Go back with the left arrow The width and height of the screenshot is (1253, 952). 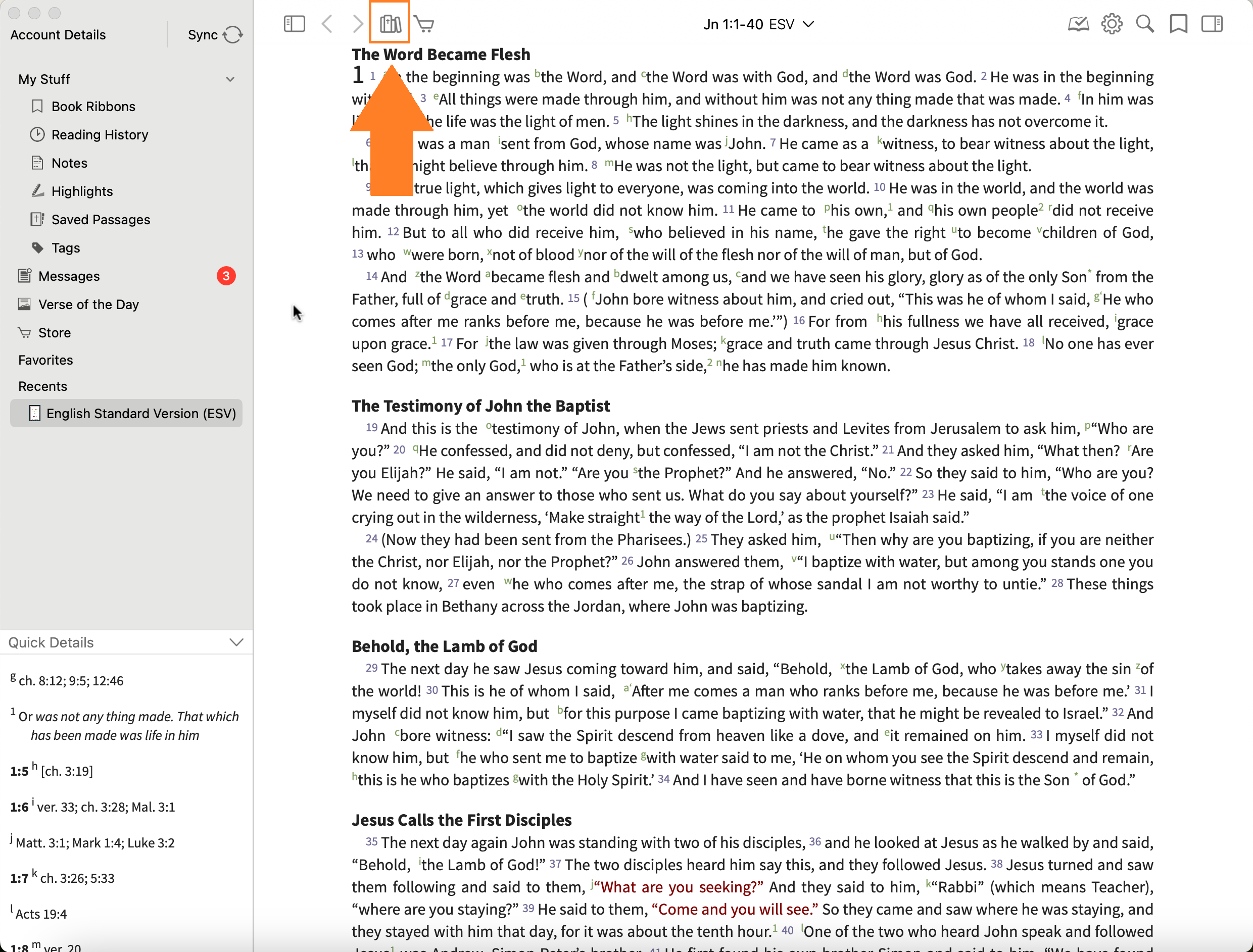point(327,24)
